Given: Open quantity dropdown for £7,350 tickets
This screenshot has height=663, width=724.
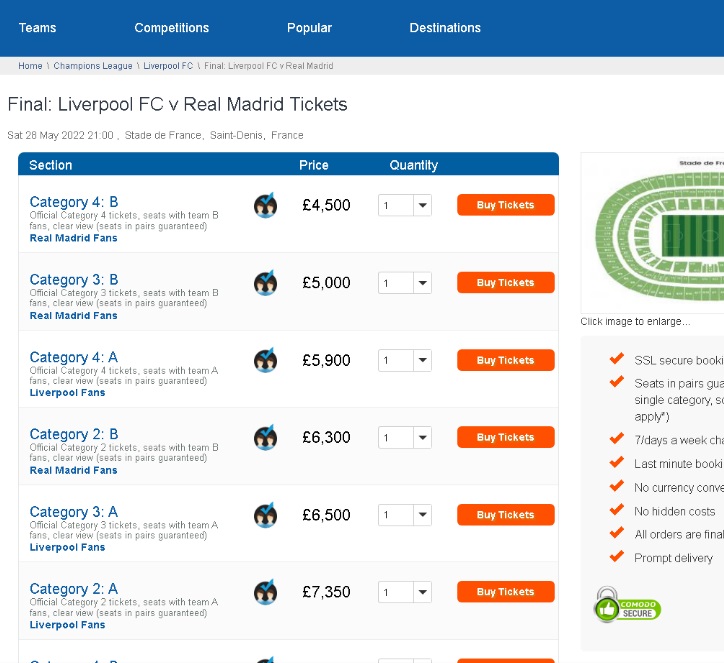Looking at the screenshot, I should pos(405,592).
